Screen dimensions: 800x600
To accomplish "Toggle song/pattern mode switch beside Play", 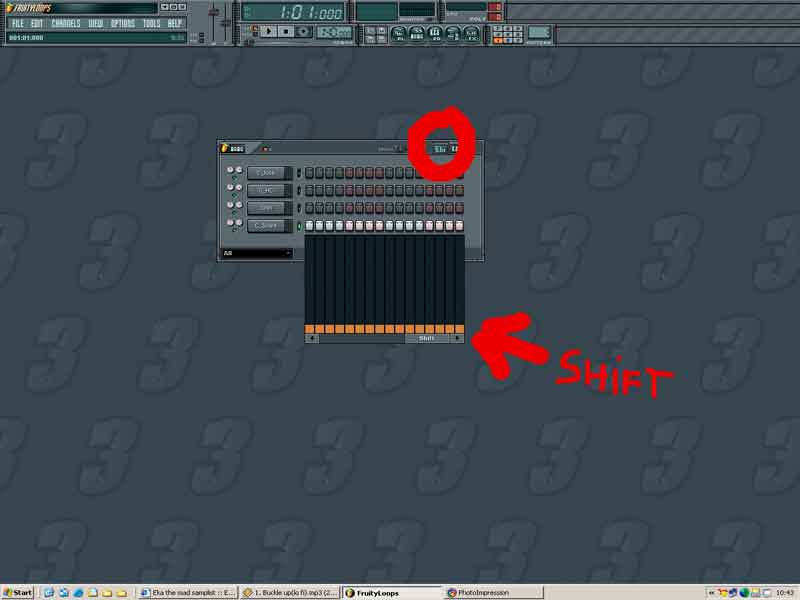I will click(x=254, y=31).
